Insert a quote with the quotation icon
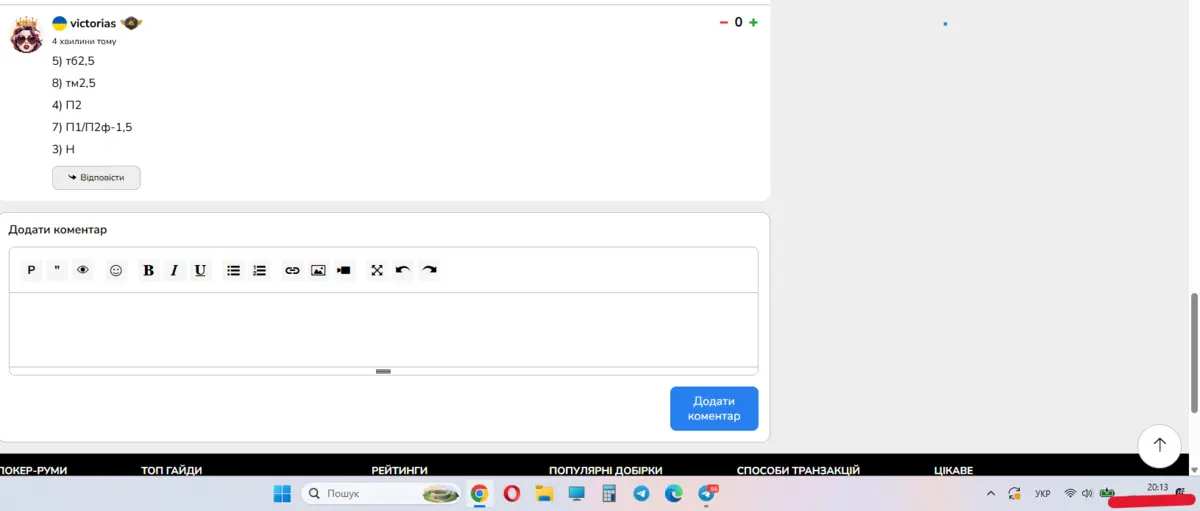Image resolution: width=1200 pixels, height=511 pixels. point(57,270)
